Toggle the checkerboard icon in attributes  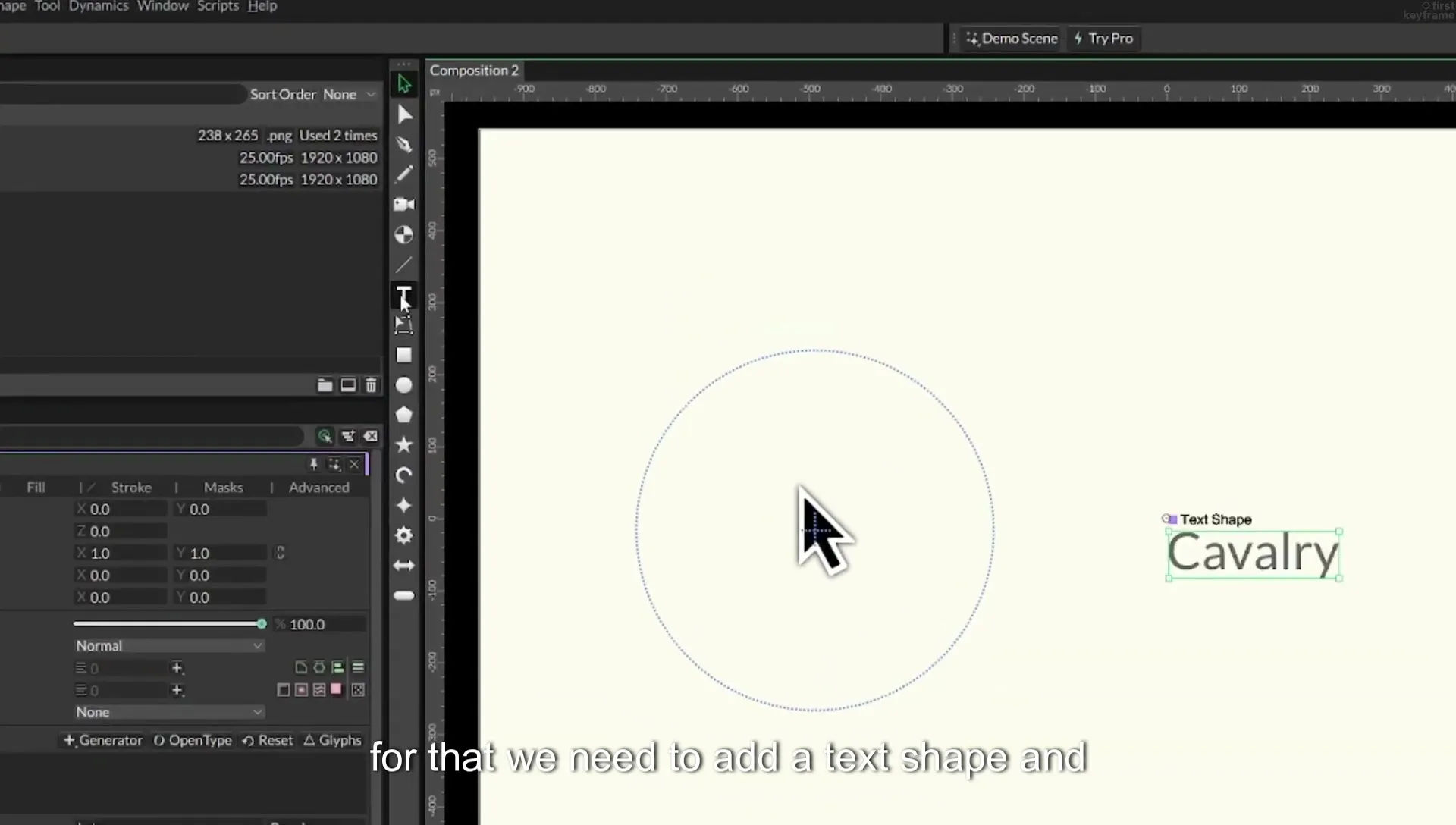tap(358, 690)
